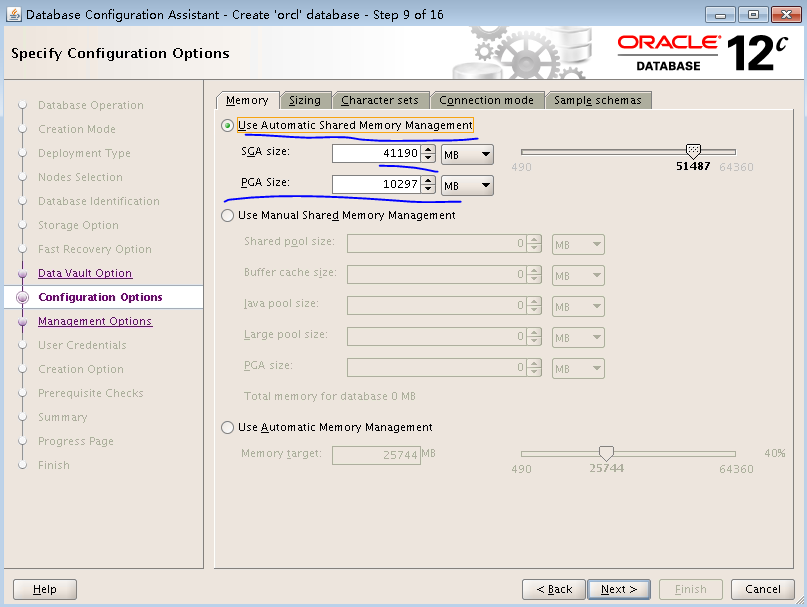Click Nodes Selection step label

click(x=80, y=177)
